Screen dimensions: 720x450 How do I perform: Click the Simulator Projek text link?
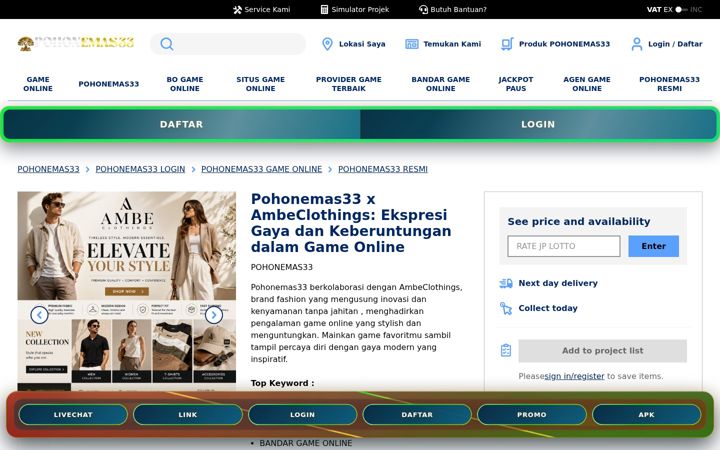point(360,9)
